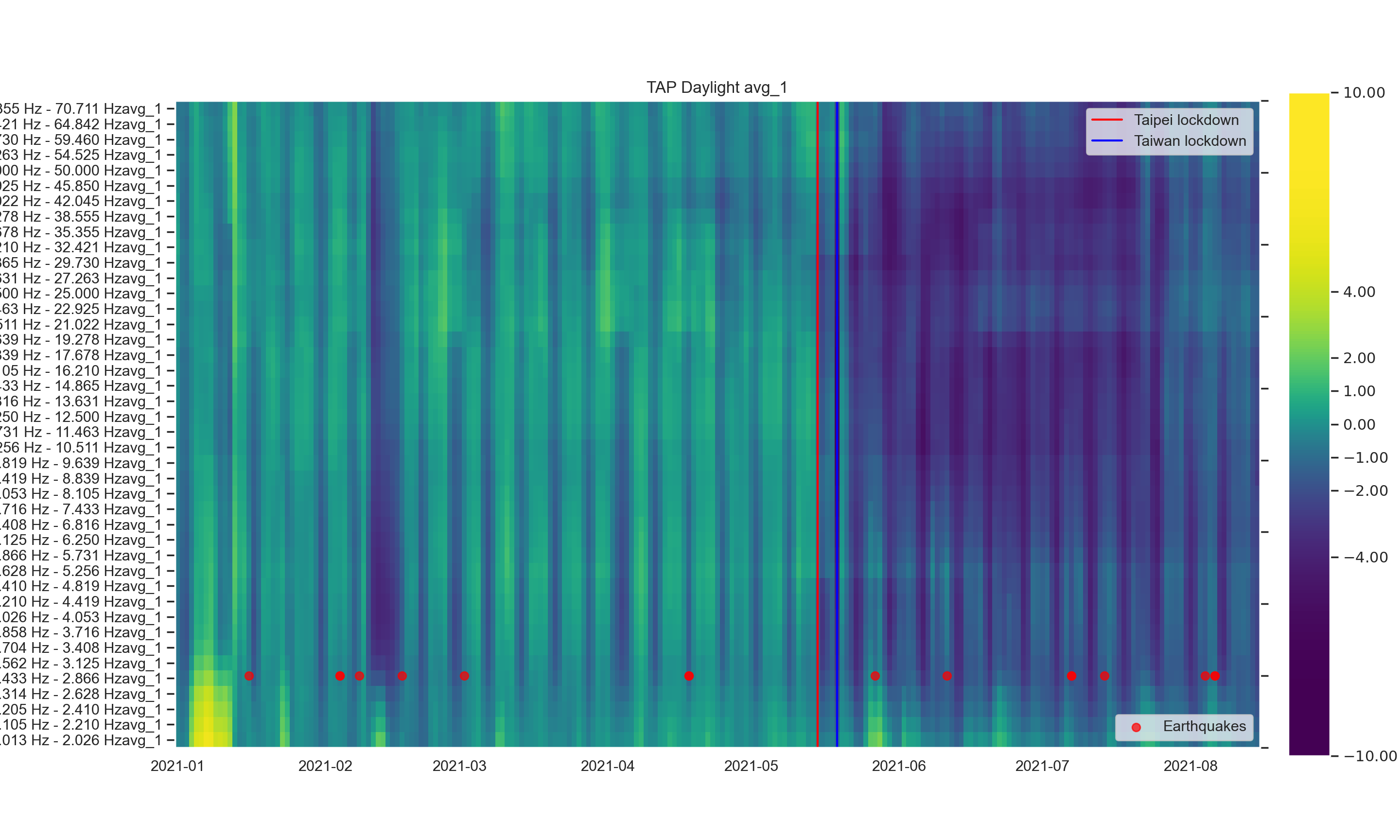
Task: Click the red line sample in the legend
Action: 1106,120
